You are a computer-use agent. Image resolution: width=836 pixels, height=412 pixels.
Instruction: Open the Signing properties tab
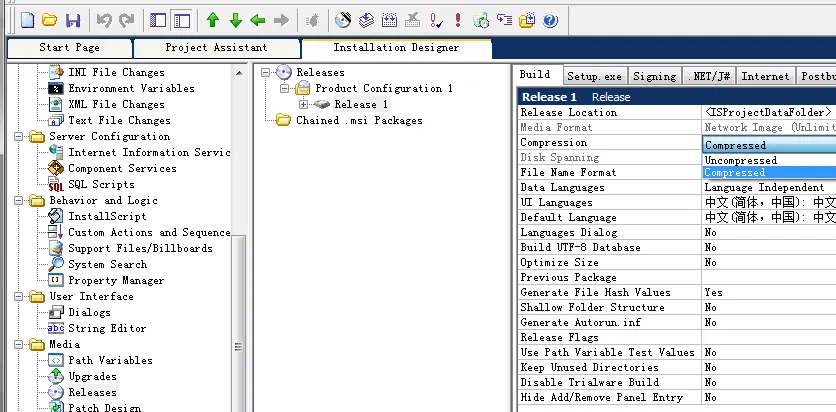[655, 76]
